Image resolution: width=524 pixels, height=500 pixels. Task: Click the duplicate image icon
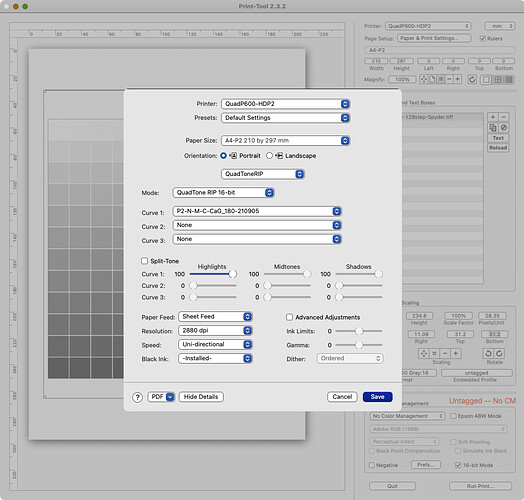(x=493, y=127)
